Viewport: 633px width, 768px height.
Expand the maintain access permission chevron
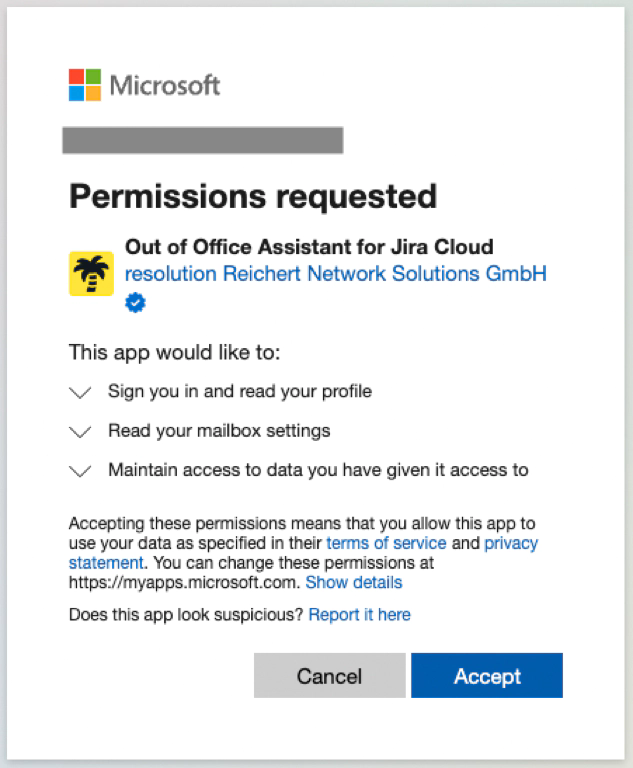[80, 471]
